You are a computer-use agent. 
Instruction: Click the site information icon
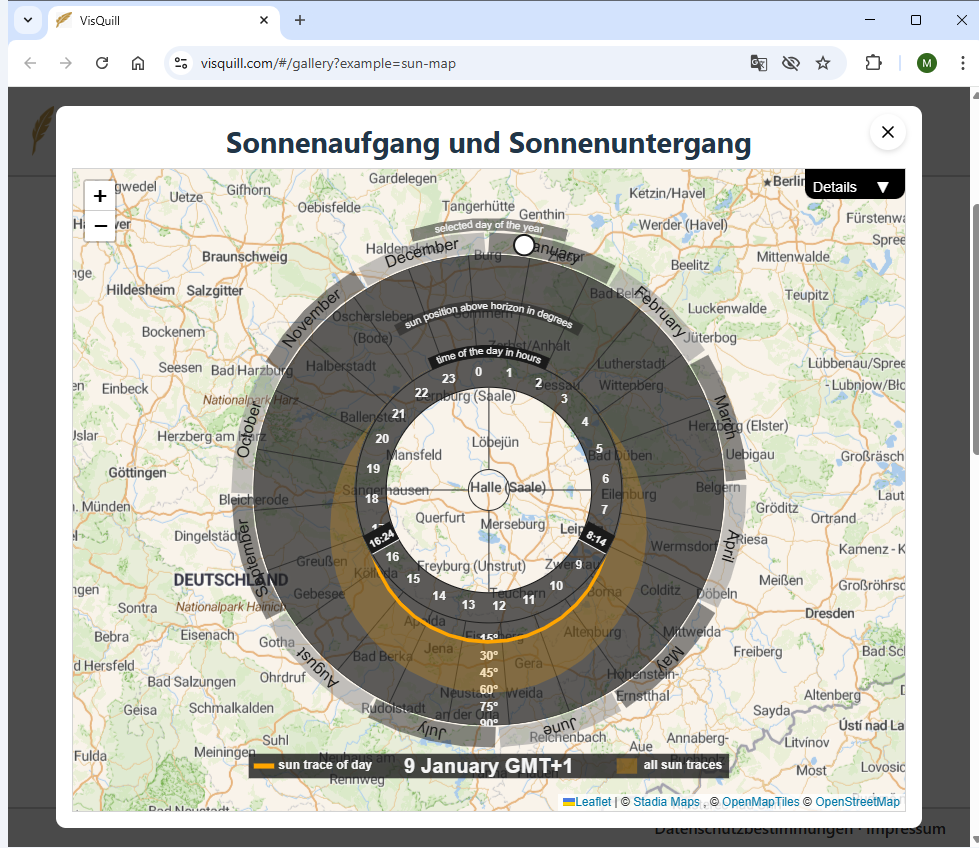coord(180,63)
